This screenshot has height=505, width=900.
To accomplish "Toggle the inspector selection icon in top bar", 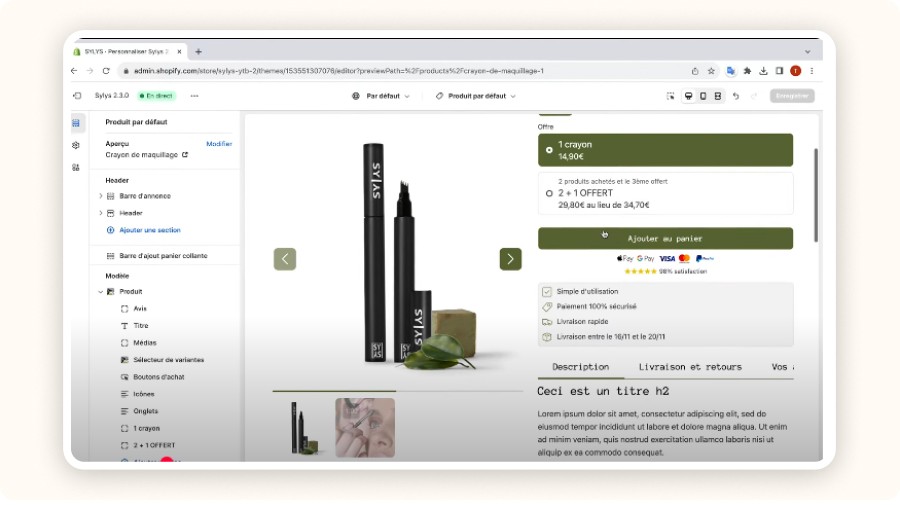I will pos(670,96).
